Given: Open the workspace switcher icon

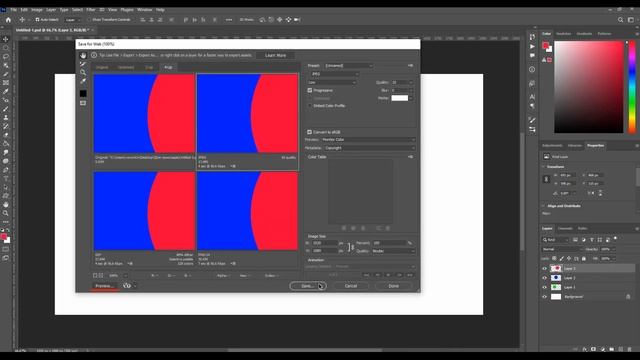Looking at the screenshot, I should point(631,20).
